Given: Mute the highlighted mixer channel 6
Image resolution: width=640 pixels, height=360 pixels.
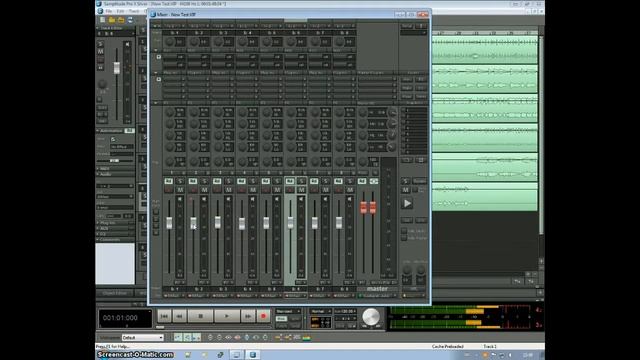Looking at the screenshot, I should point(301,190).
